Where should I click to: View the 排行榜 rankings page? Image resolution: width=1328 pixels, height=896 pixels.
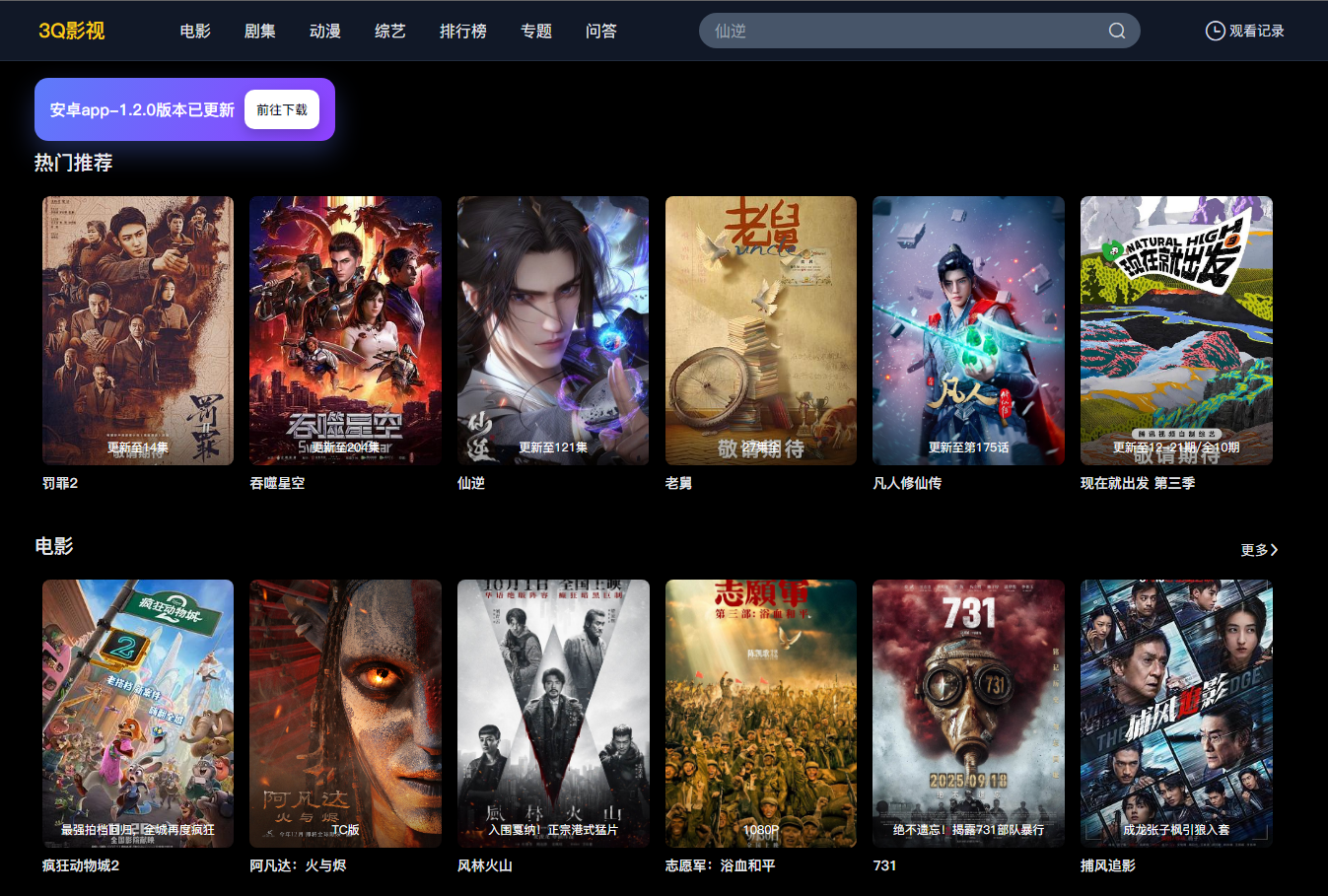tap(463, 31)
